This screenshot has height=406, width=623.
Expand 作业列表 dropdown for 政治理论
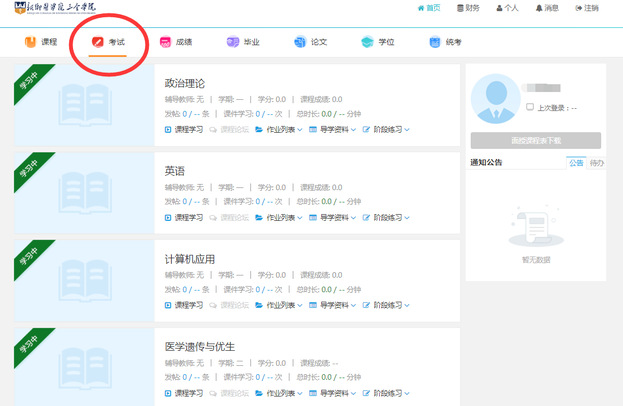280,130
